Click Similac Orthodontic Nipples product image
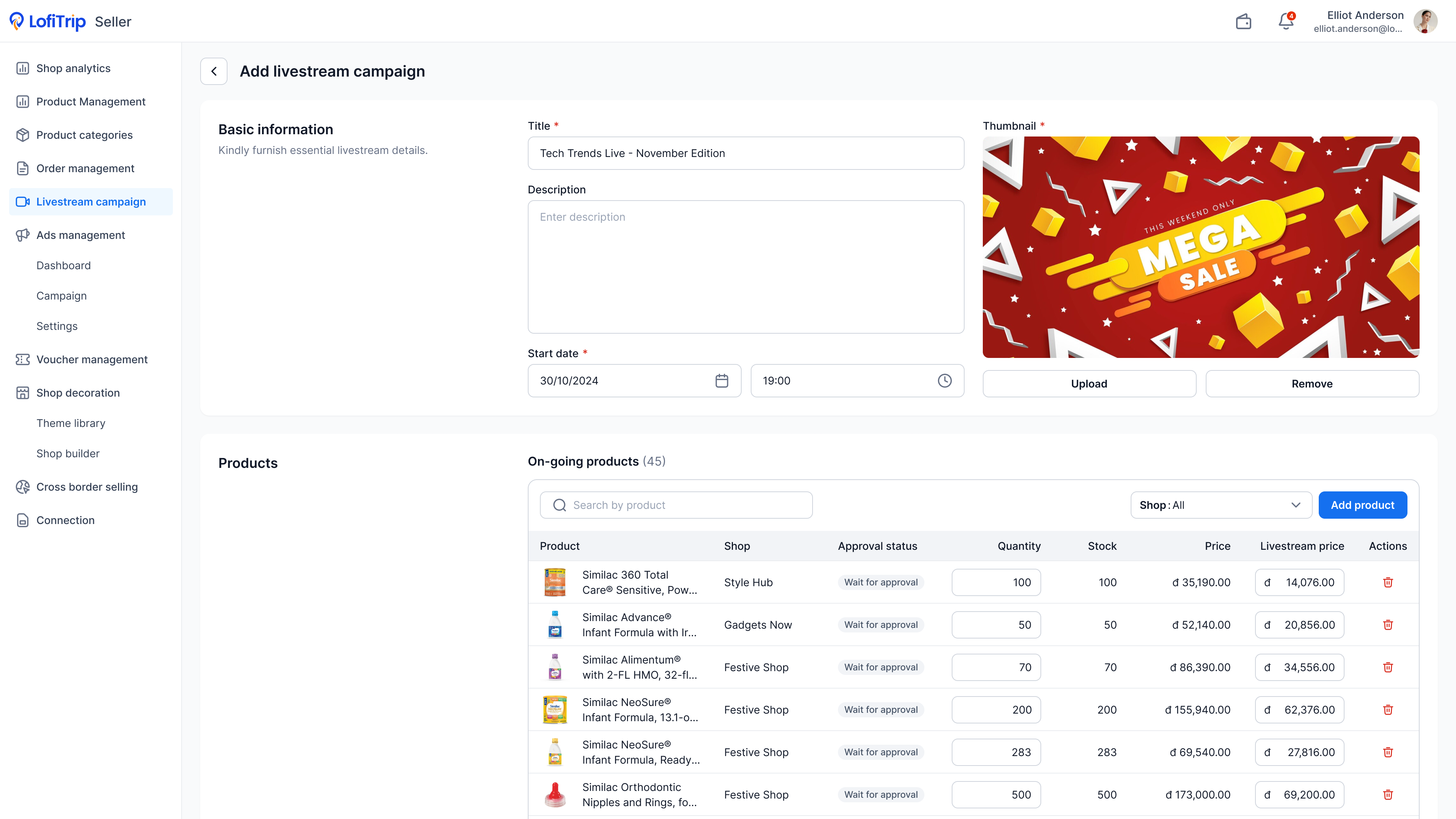This screenshot has height=819, width=1456. [x=555, y=794]
